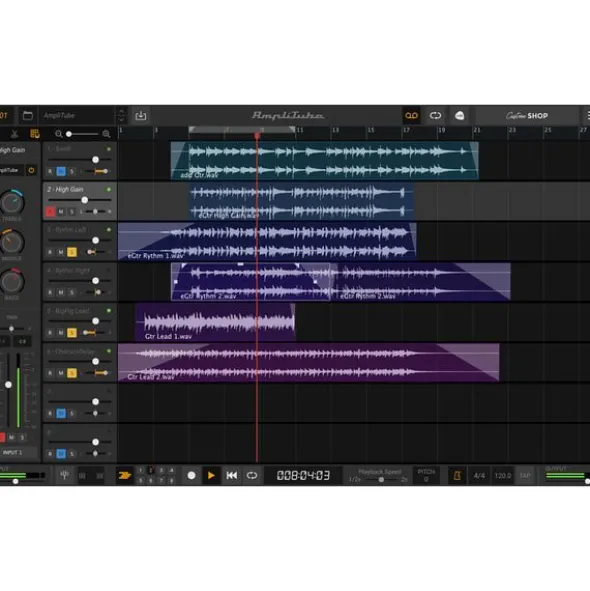
Task: Click the red playhead marker on ruler
Action: tap(257, 135)
